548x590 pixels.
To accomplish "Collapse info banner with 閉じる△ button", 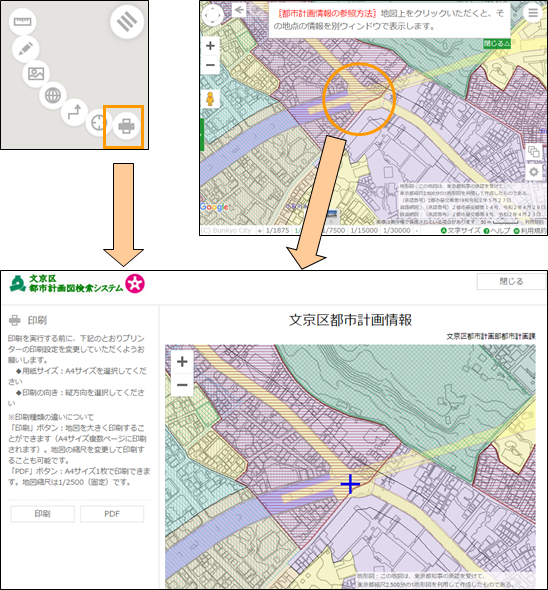I will tap(496, 44).
